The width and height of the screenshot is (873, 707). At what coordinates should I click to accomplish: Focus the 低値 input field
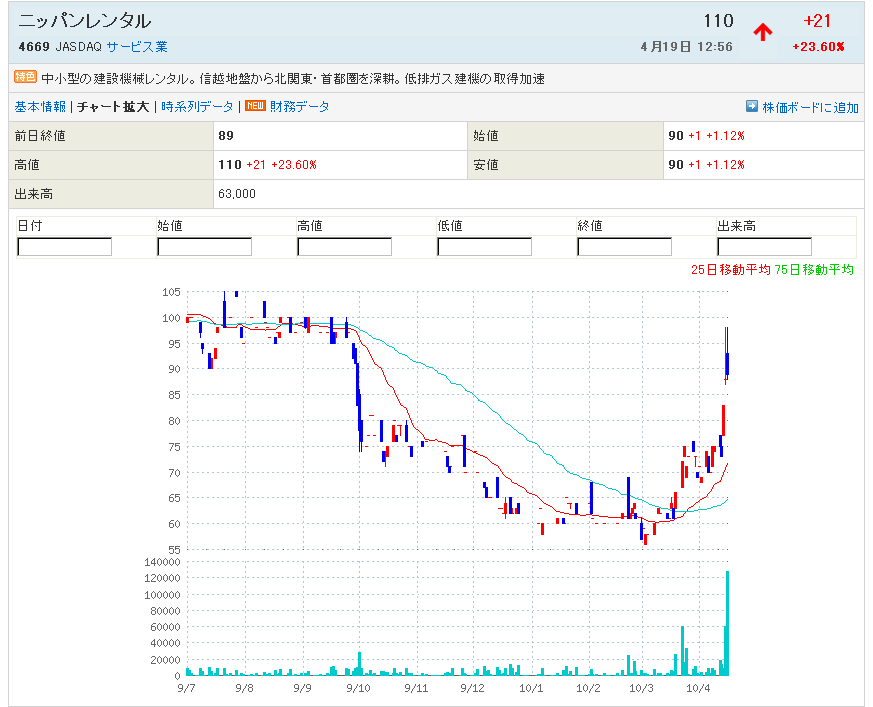pyautogui.click(x=484, y=247)
